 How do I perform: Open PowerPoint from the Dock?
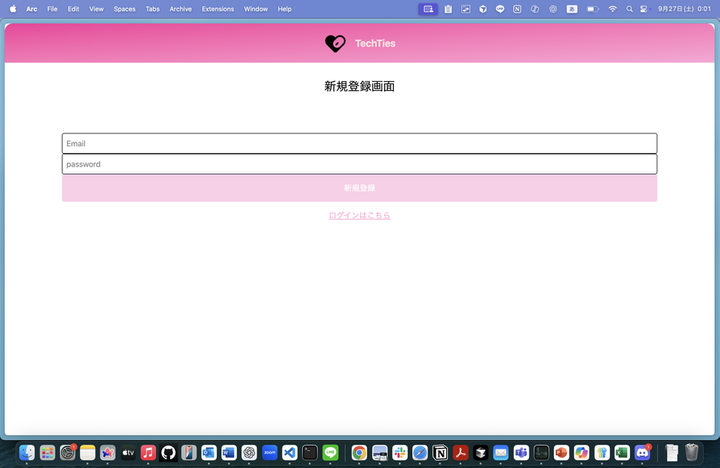(561, 453)
